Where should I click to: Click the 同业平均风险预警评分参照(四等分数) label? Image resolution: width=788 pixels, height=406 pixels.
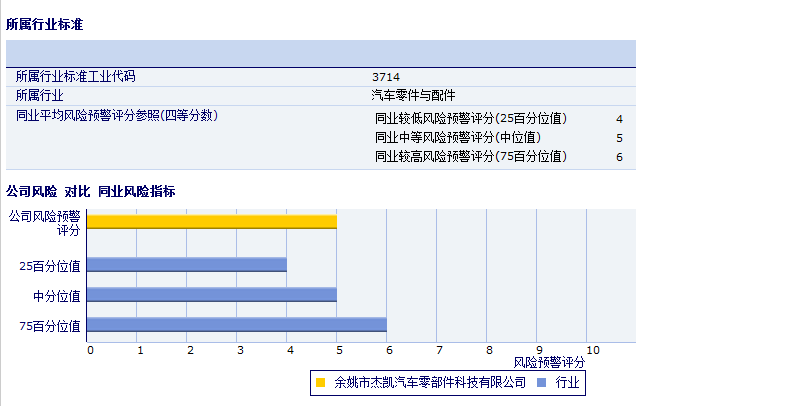click(x=117, y=116)
